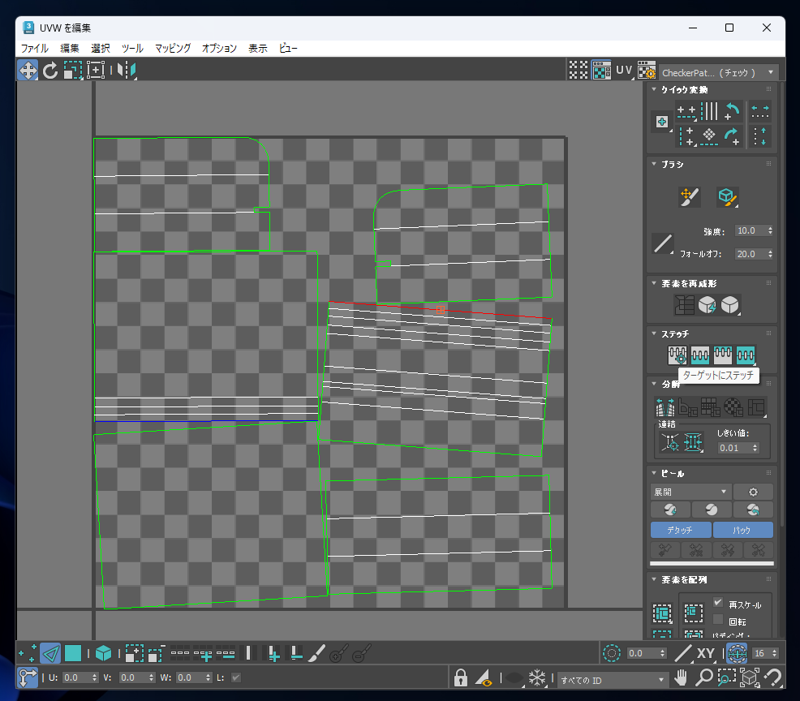Enable the 再スケール checkbox
The height and width of the screenshot is (701, 800).
tap(718, 603)
